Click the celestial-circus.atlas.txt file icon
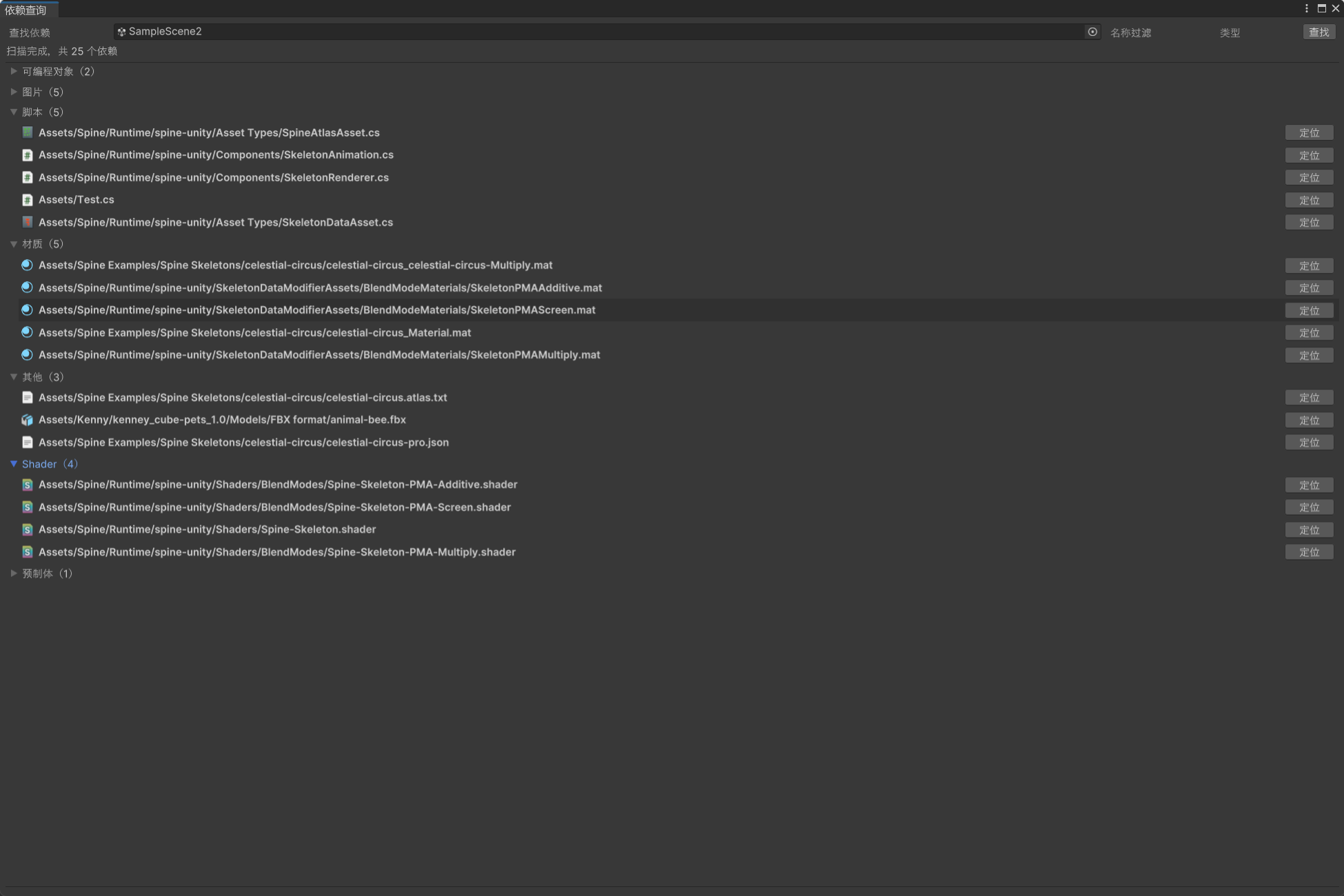Image resolution: width=1344 pixels, height=896 pixels. coord(28,398)
